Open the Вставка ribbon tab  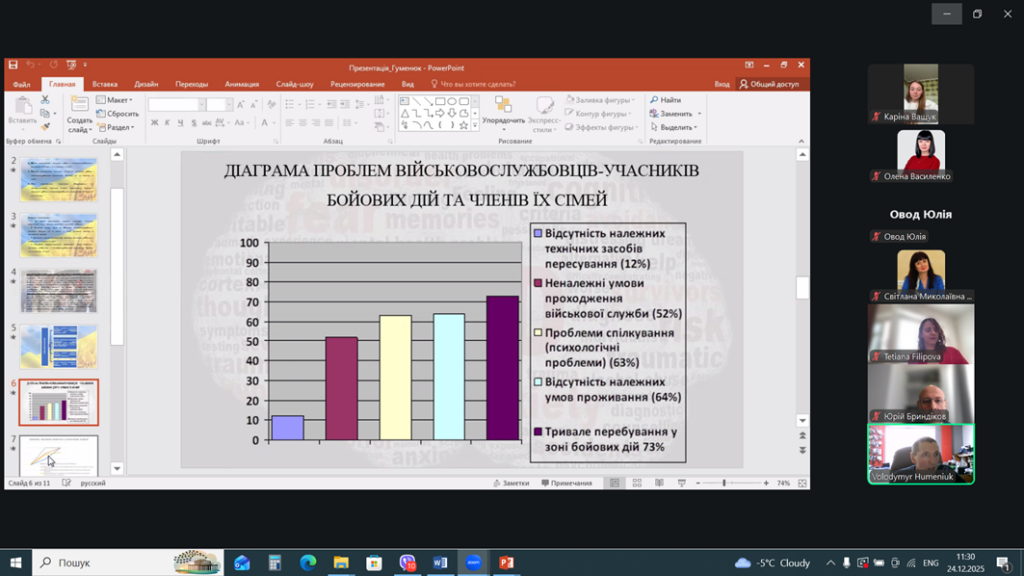point(105,84)
